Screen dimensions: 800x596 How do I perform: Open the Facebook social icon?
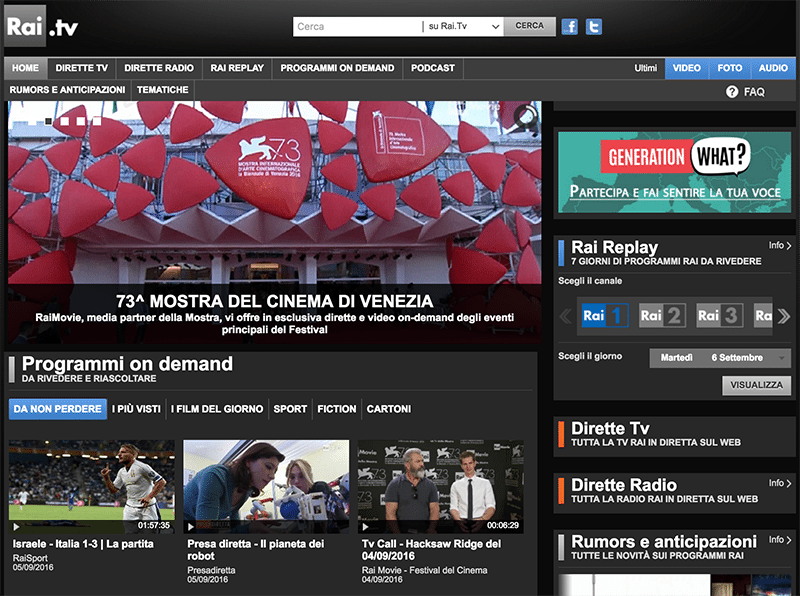coord(570,27)
